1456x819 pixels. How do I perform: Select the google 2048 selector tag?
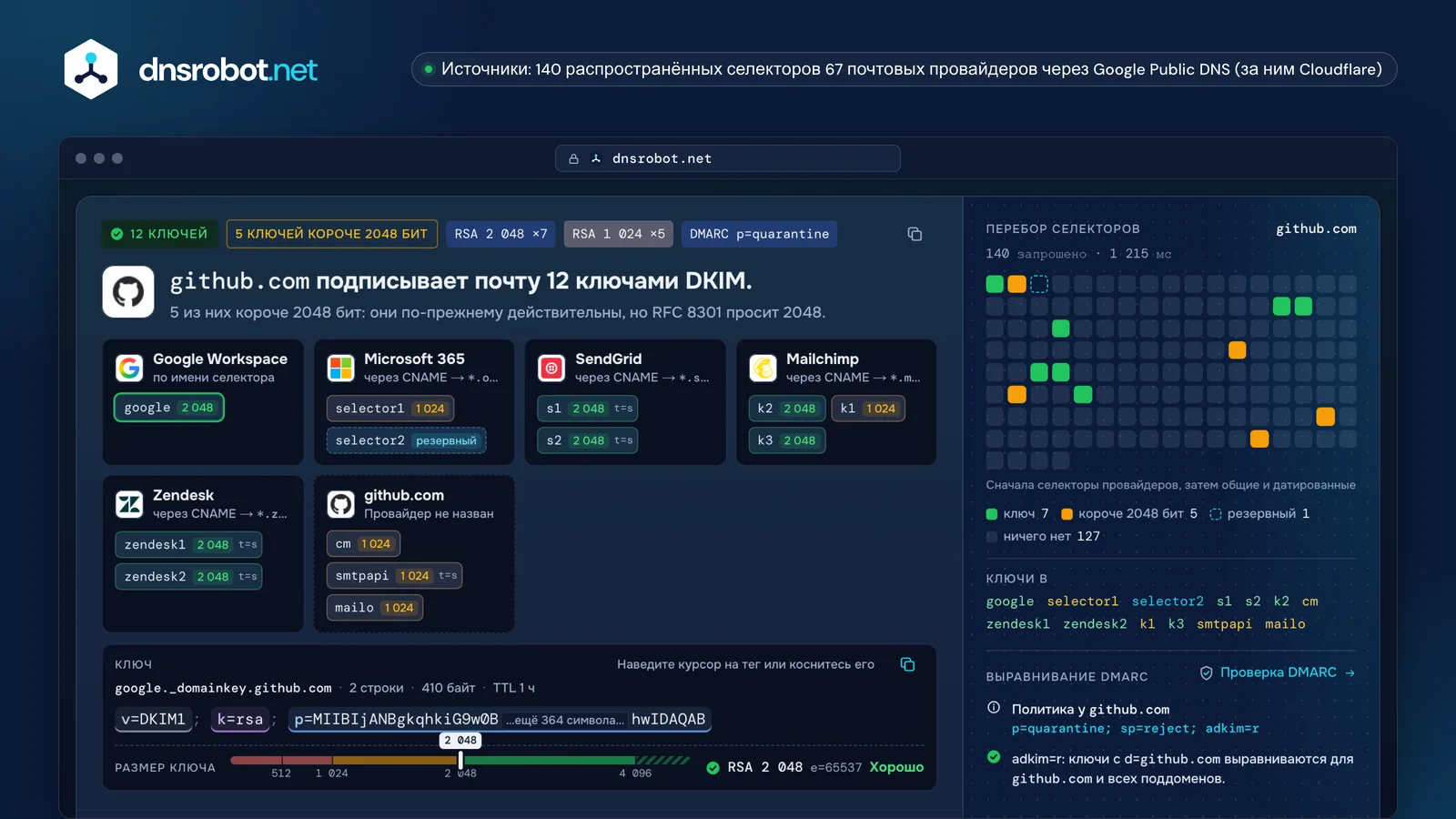[168, 408]
